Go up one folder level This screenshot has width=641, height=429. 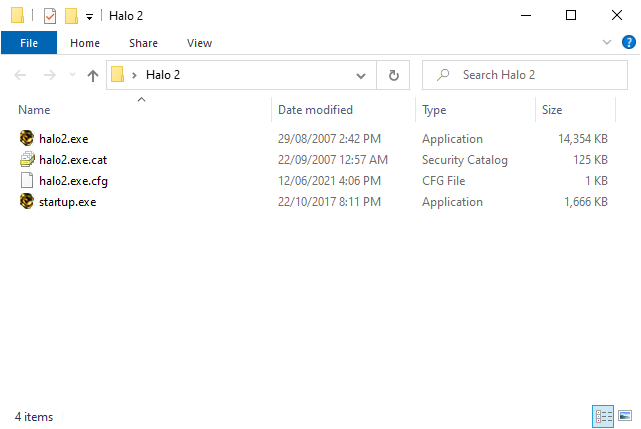[x=93, y=75]
